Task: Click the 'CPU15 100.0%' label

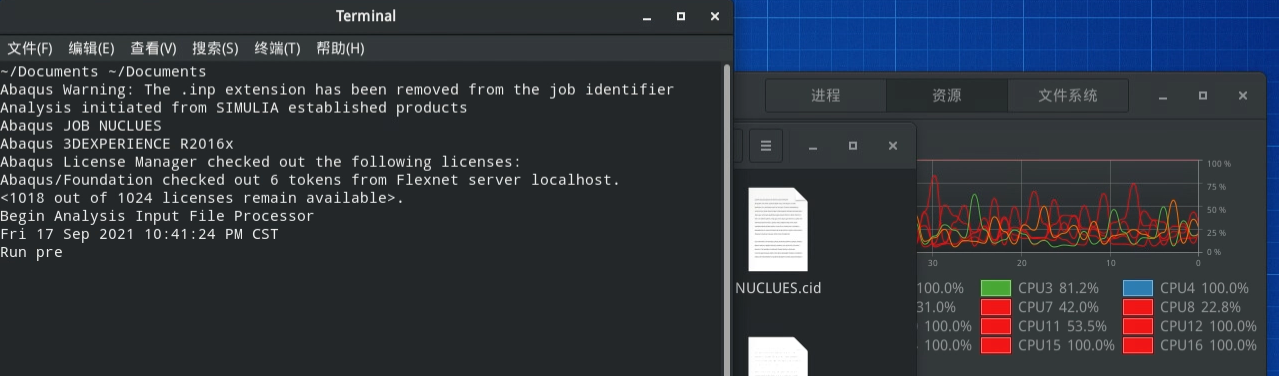Action: point(1066,345)
